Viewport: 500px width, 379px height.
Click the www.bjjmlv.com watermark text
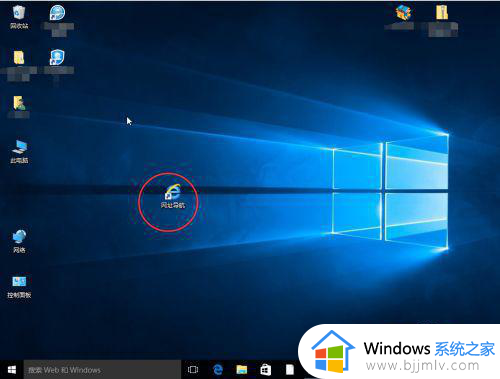tap(422, 366)
